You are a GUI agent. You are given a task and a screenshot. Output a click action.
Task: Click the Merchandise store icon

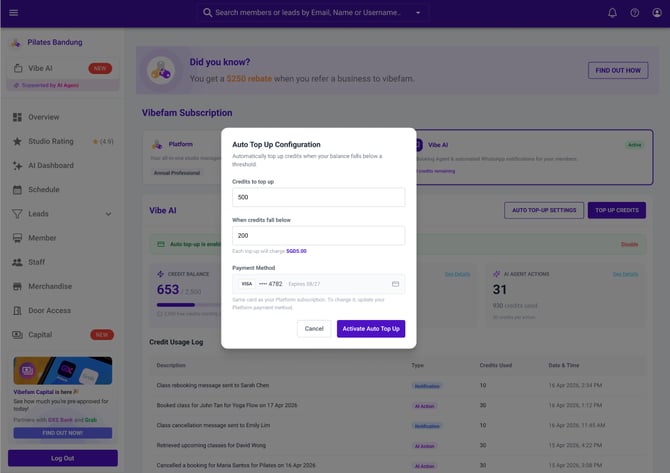[17, 286]
